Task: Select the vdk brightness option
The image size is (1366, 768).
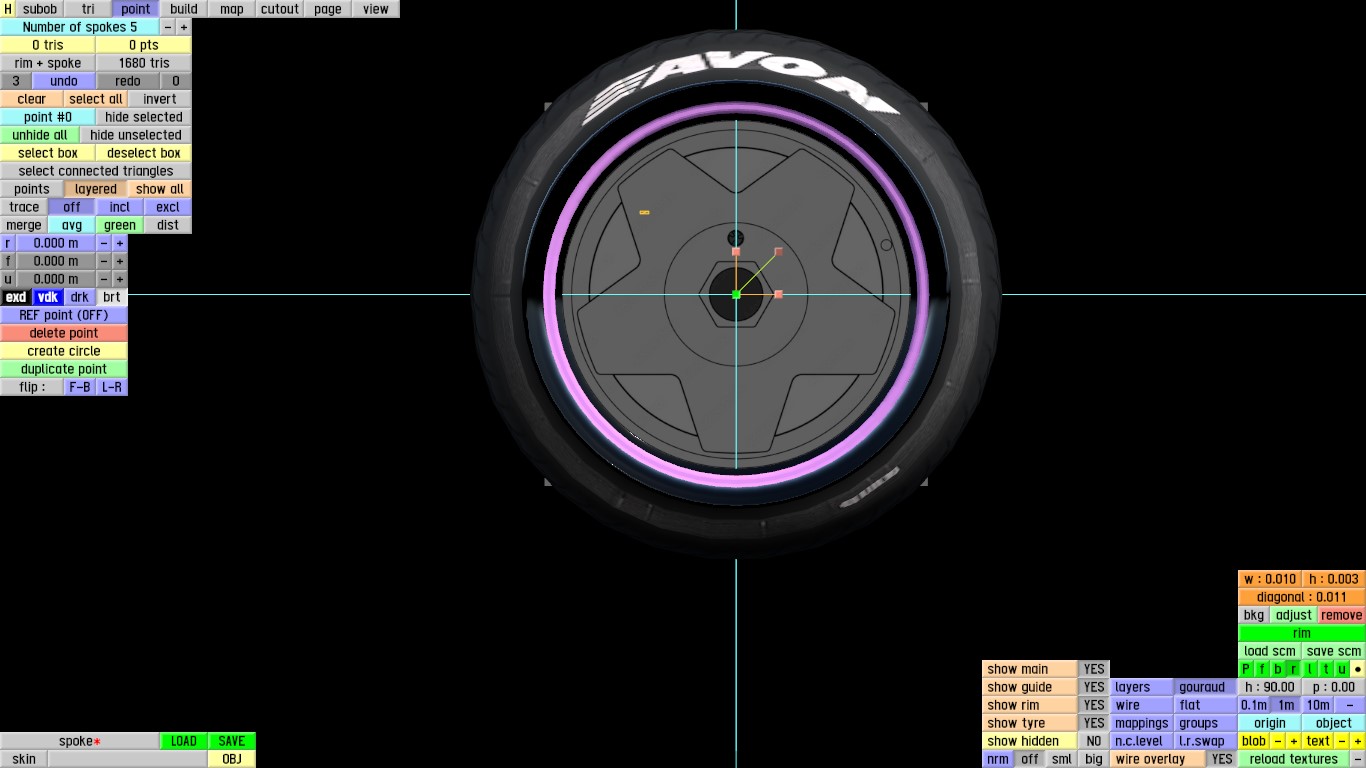Action: point(48,297)
